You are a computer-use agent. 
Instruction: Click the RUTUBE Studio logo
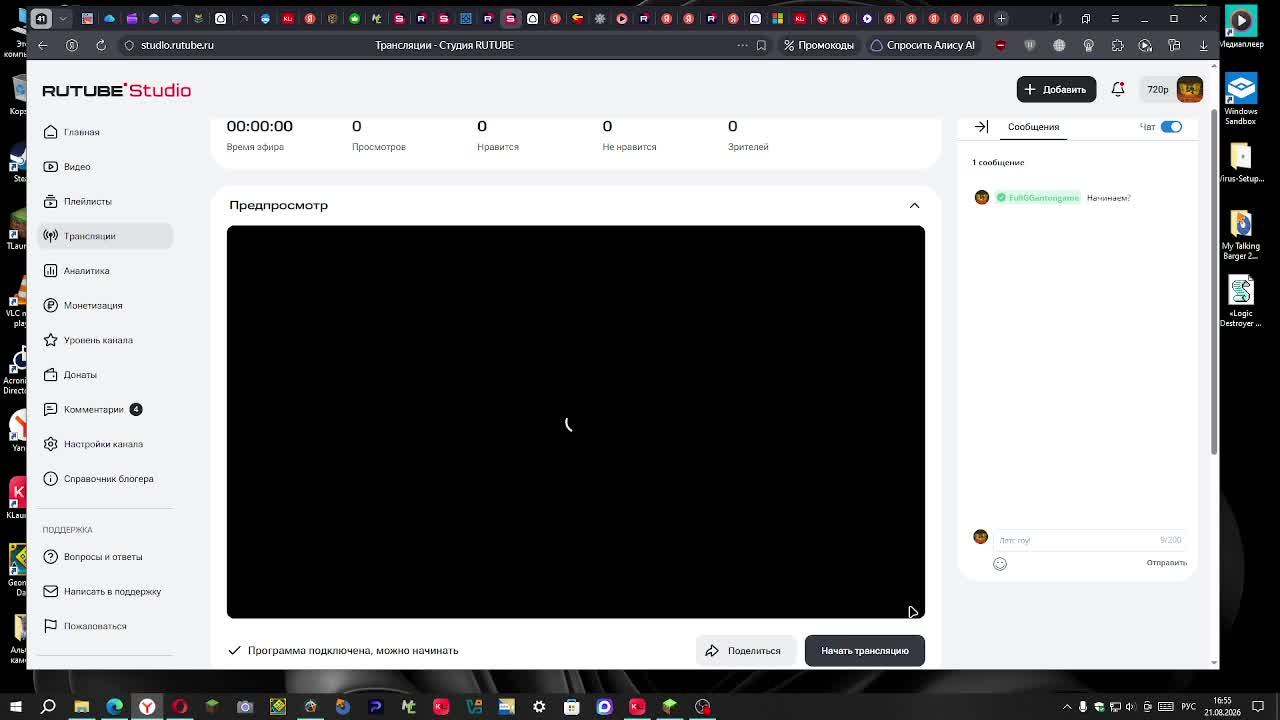click(x=116, y=90)
